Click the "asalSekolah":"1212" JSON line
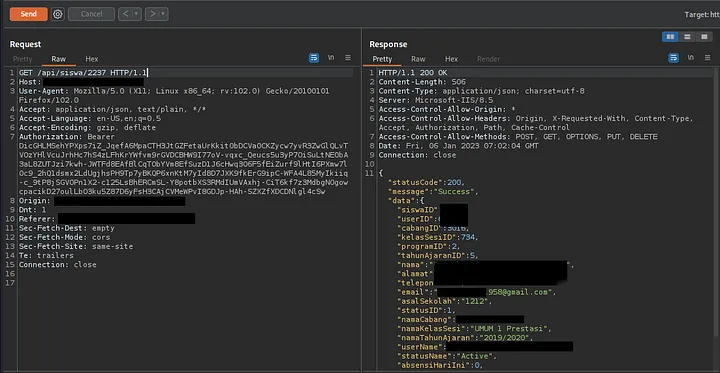Screen dimensions: 720x373 tap(444, 301)
